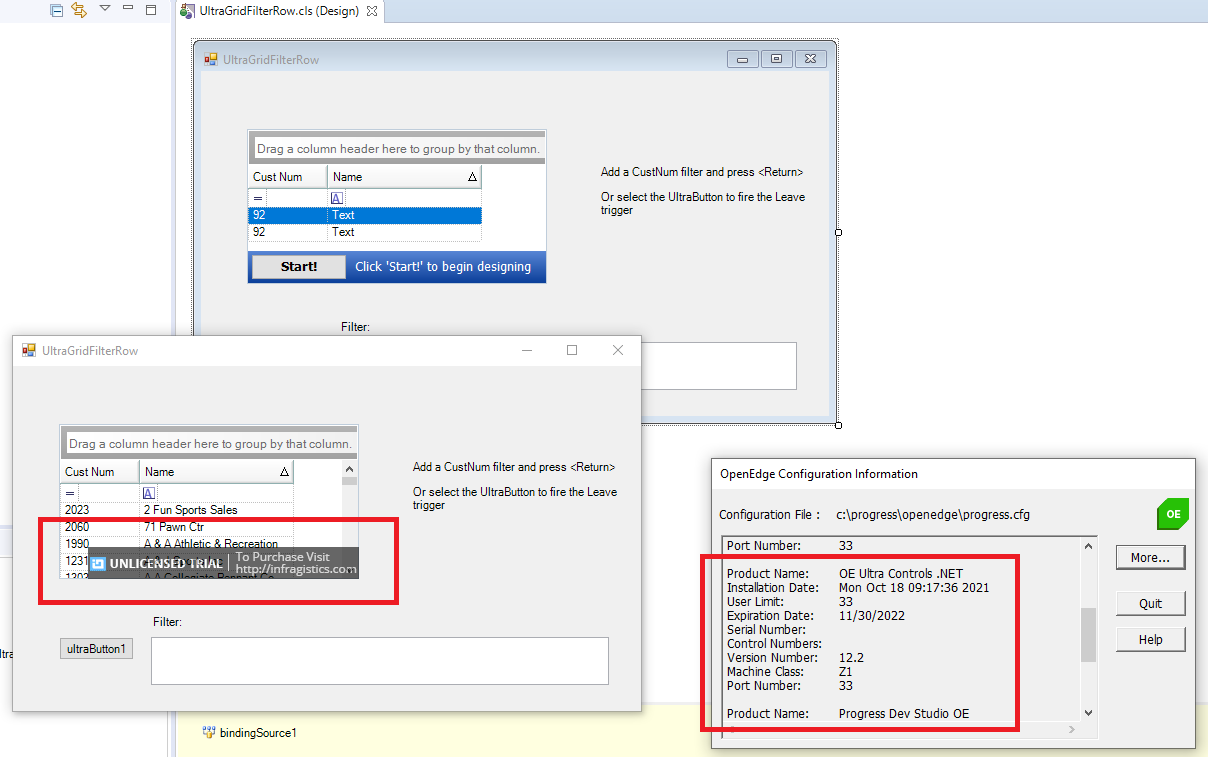Sort by the Name header in the designer grid
This screenshot has height=757, width=1208.
(x=405, y=177)
